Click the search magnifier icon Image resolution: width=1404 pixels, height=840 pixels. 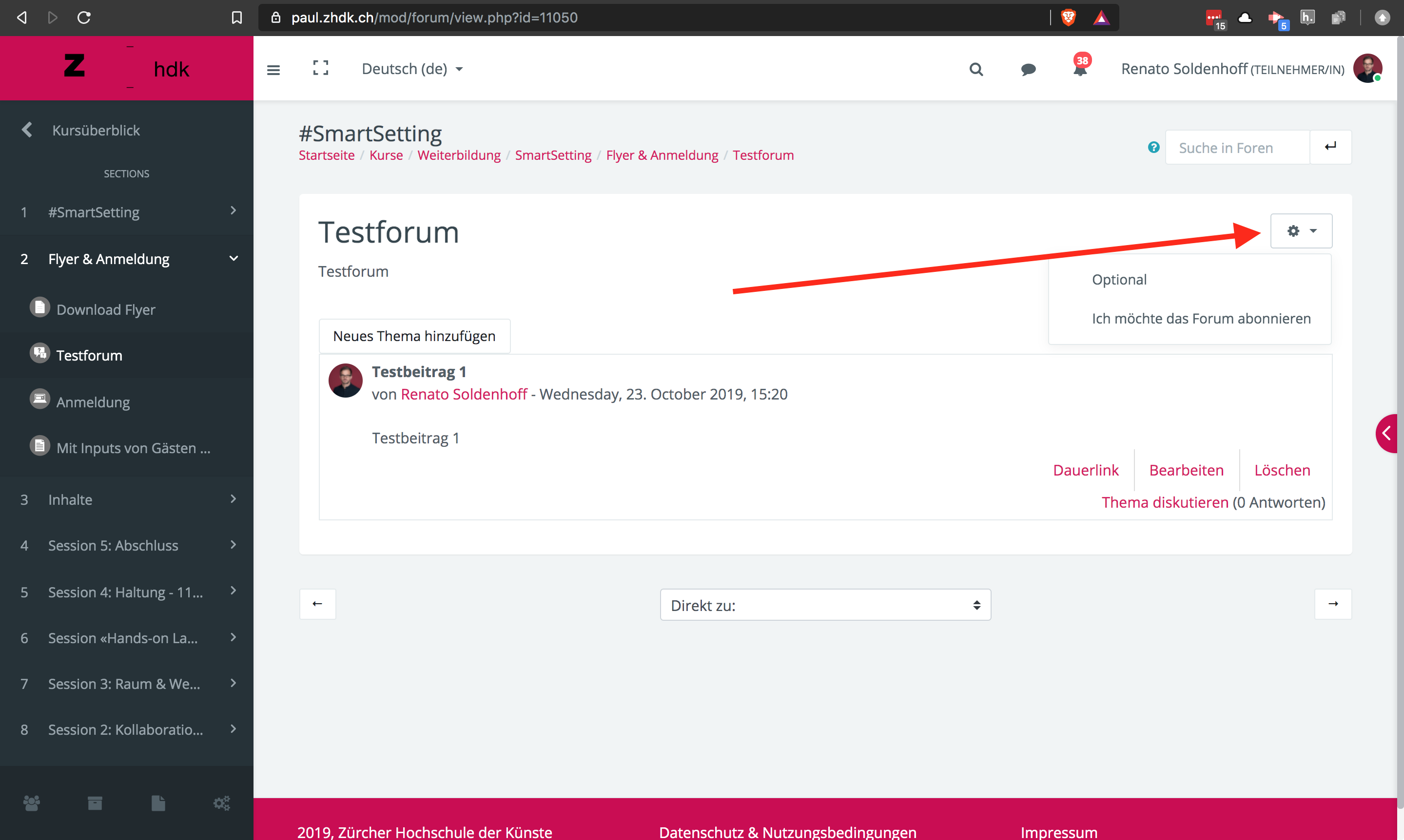[x=976, y=69]
